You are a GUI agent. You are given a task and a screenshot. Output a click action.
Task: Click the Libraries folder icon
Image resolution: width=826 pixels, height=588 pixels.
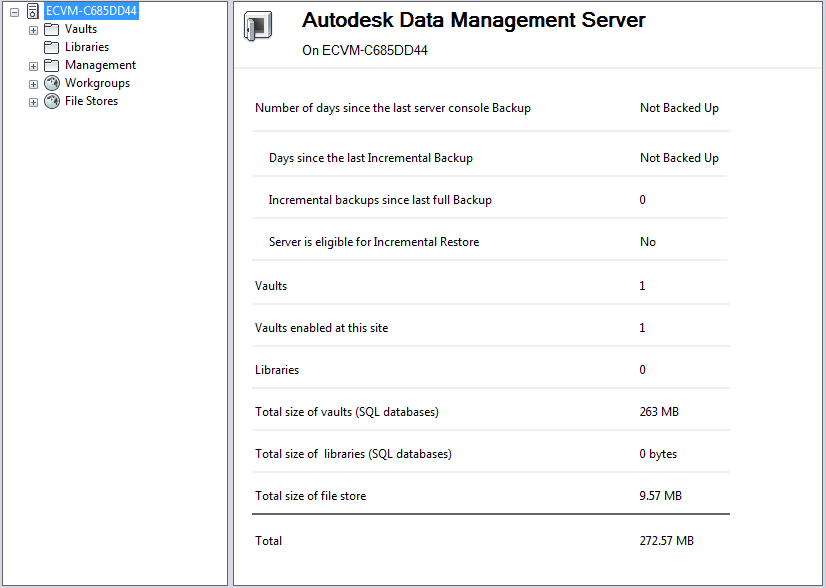pos(52,47)
